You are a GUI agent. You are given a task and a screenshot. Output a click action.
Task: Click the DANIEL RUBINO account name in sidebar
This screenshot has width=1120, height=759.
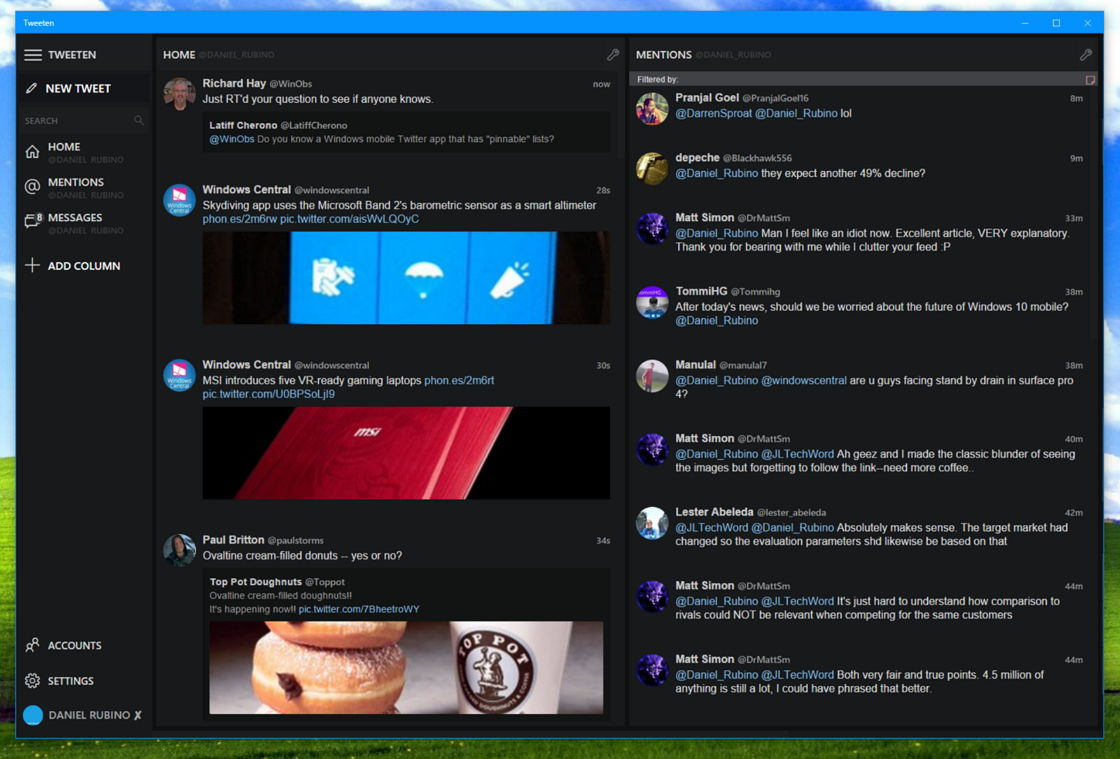pos(89,715)
